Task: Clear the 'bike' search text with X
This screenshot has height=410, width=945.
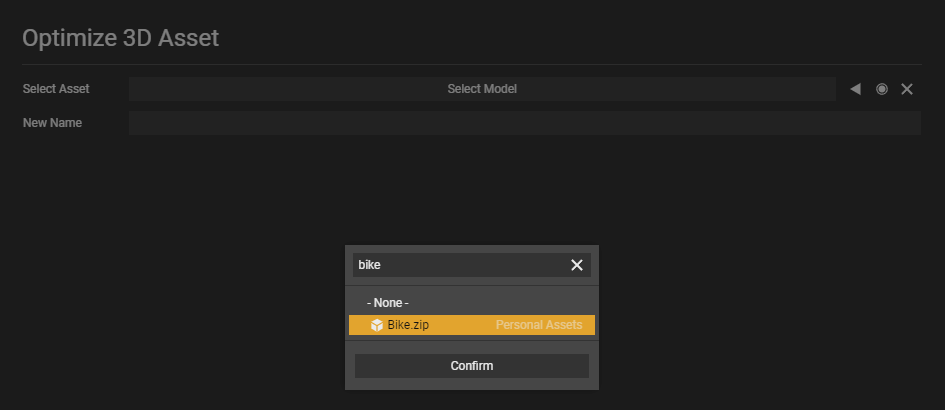Action: pos(577,265)
